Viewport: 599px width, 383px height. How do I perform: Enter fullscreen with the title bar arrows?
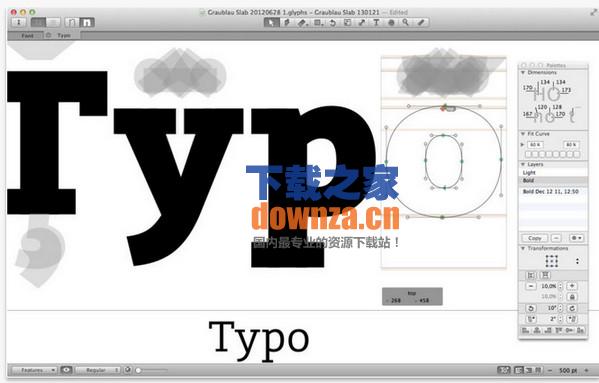(x=593, y=12)
